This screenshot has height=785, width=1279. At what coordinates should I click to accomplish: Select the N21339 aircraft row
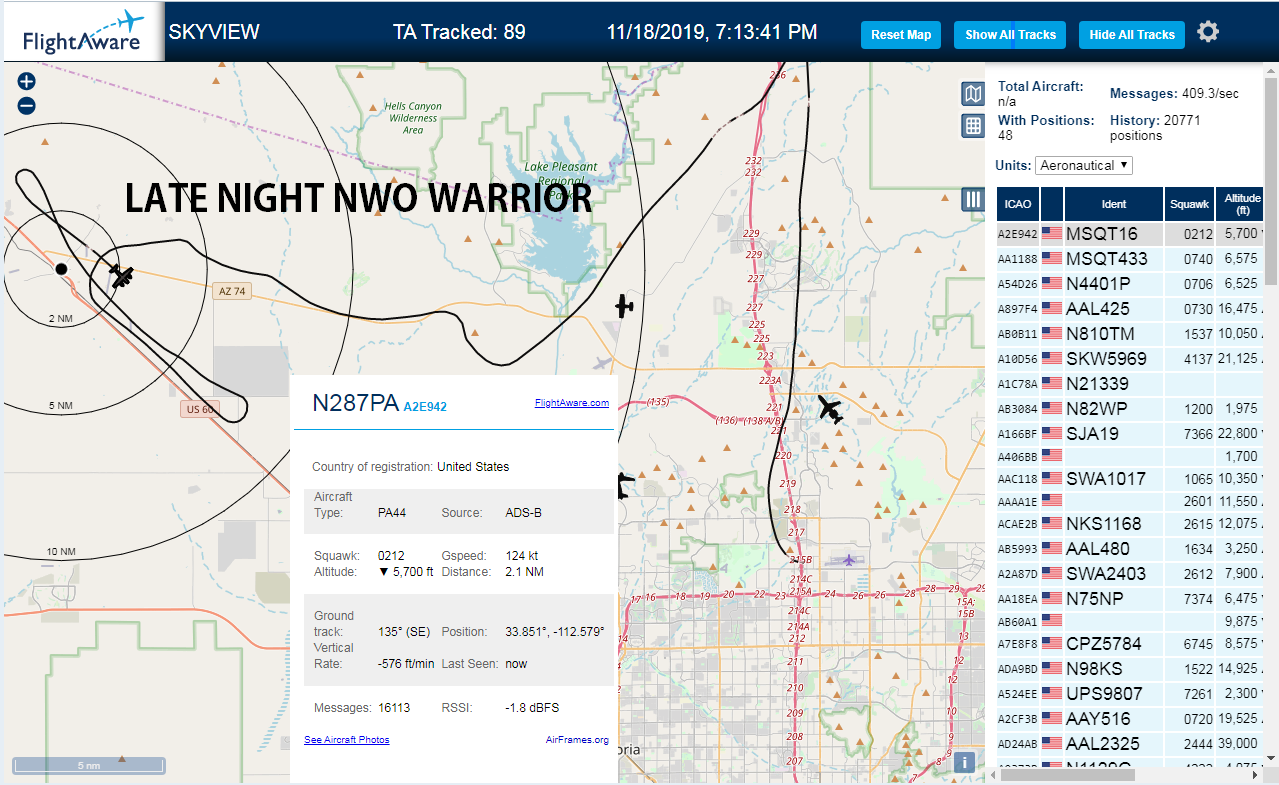click(x=1130, y=384)
